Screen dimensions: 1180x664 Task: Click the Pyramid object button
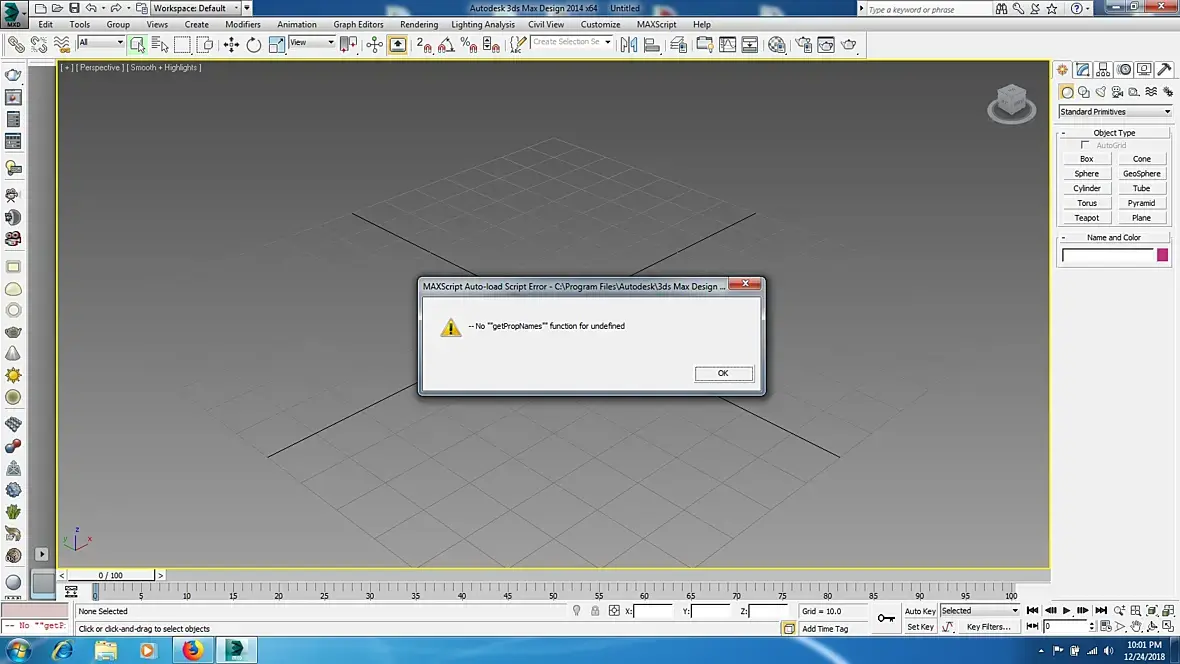(1142, 203)
